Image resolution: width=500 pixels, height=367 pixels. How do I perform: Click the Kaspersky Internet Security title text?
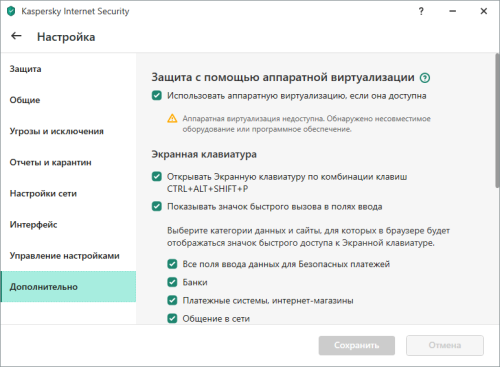(x=75, y=11)
